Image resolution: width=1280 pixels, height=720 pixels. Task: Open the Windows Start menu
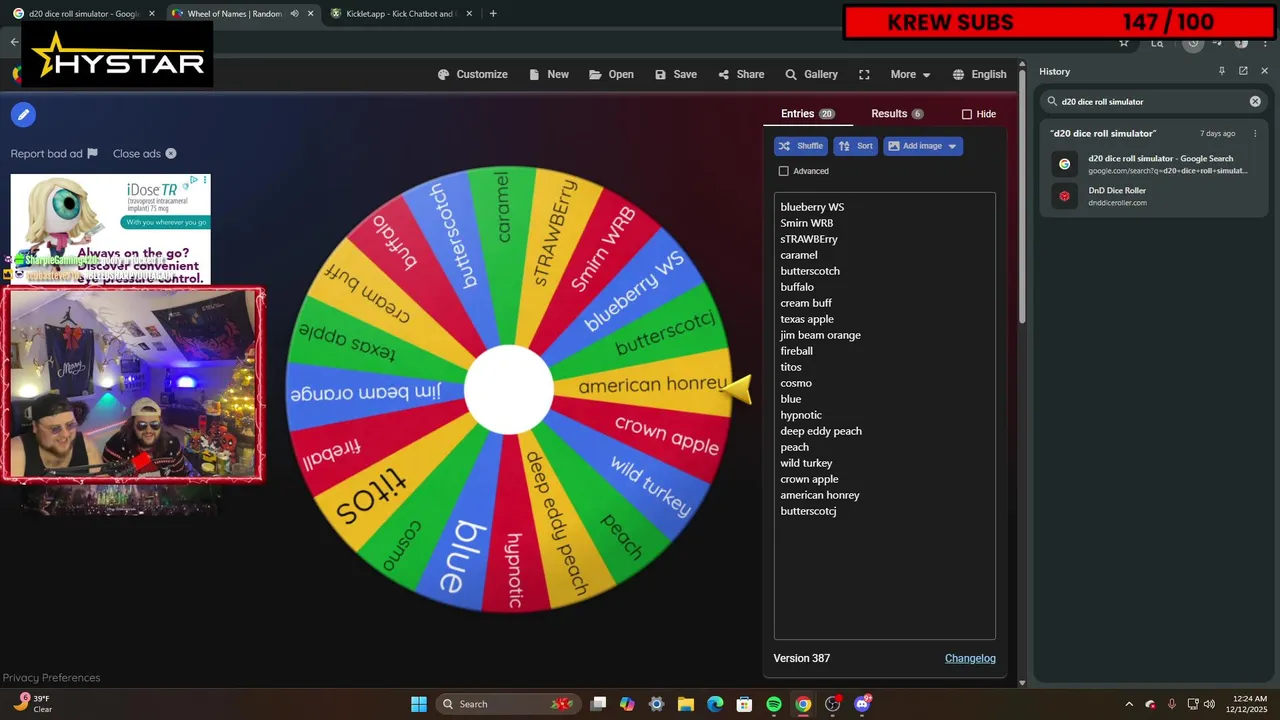(x=419, y=704)
